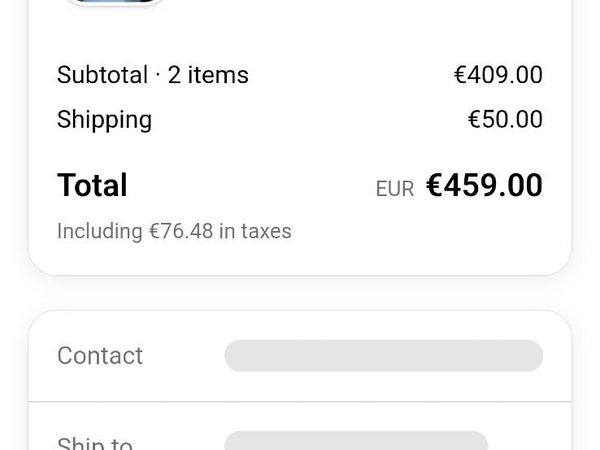Click the Ship to placeholder bar

(x=356, y=441)
